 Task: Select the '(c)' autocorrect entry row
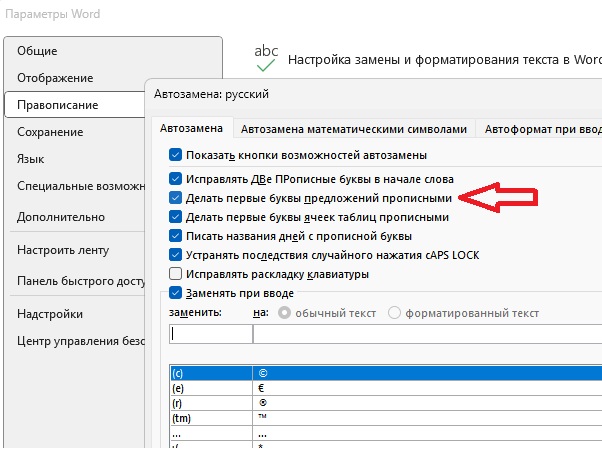pyautogui.click(x=386, y=373)
